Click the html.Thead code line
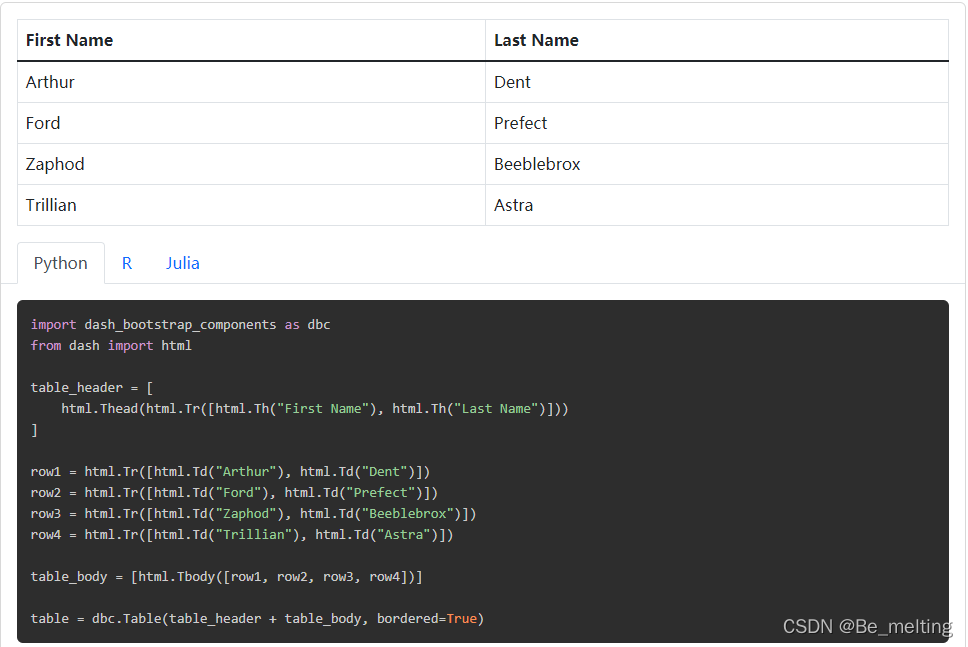The image size is (968, 647). coord(315,409)
